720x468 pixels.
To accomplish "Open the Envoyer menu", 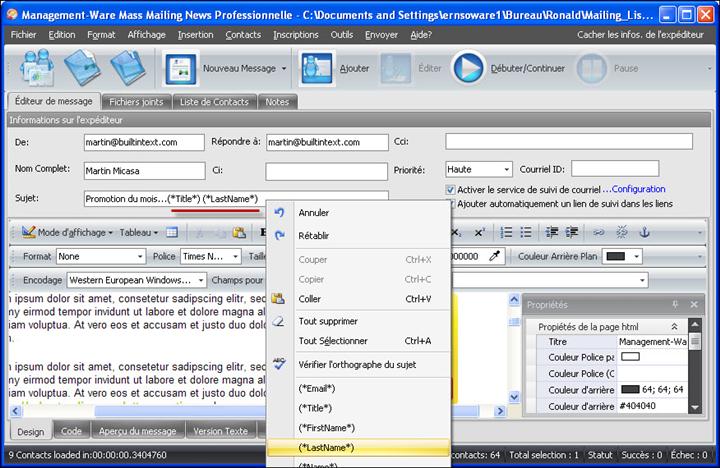I will 381,34.
